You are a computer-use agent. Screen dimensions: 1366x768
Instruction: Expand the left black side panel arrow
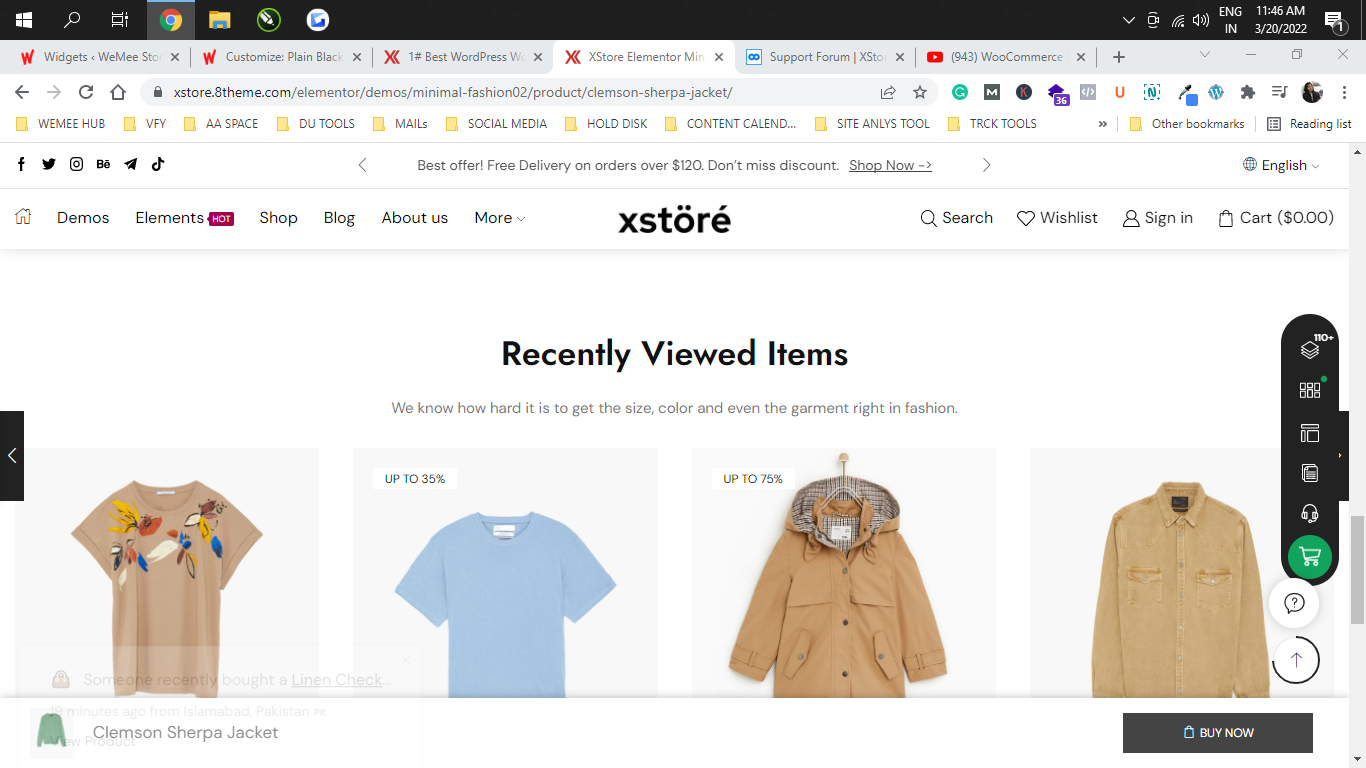tap(12, 456)
